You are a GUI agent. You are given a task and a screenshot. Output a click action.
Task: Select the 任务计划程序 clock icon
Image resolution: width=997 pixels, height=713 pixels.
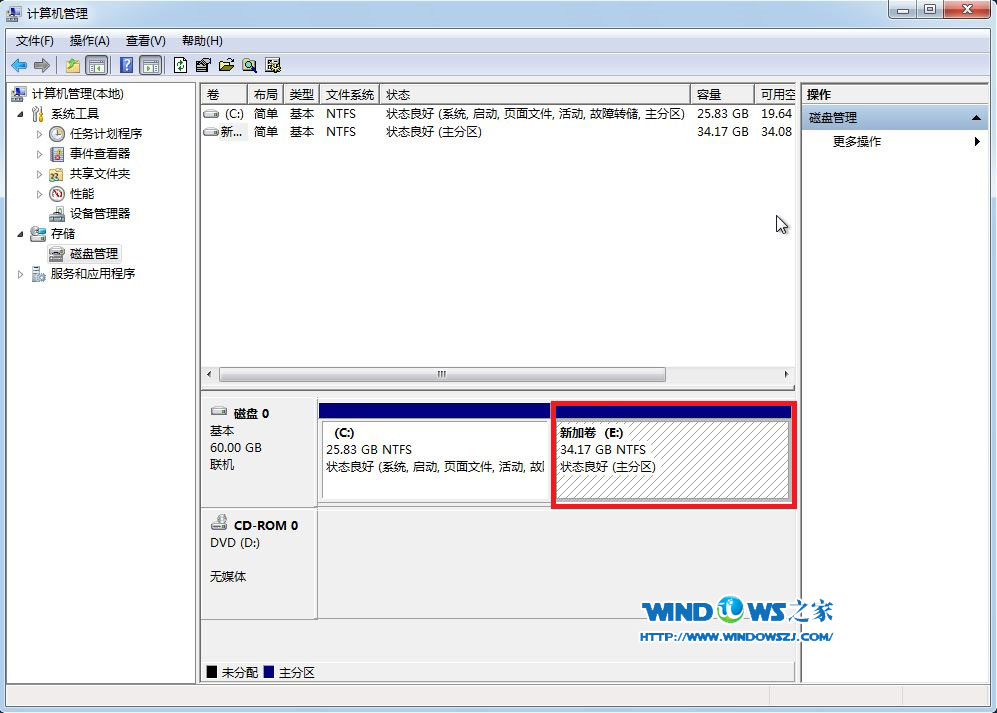click(57, 134)
